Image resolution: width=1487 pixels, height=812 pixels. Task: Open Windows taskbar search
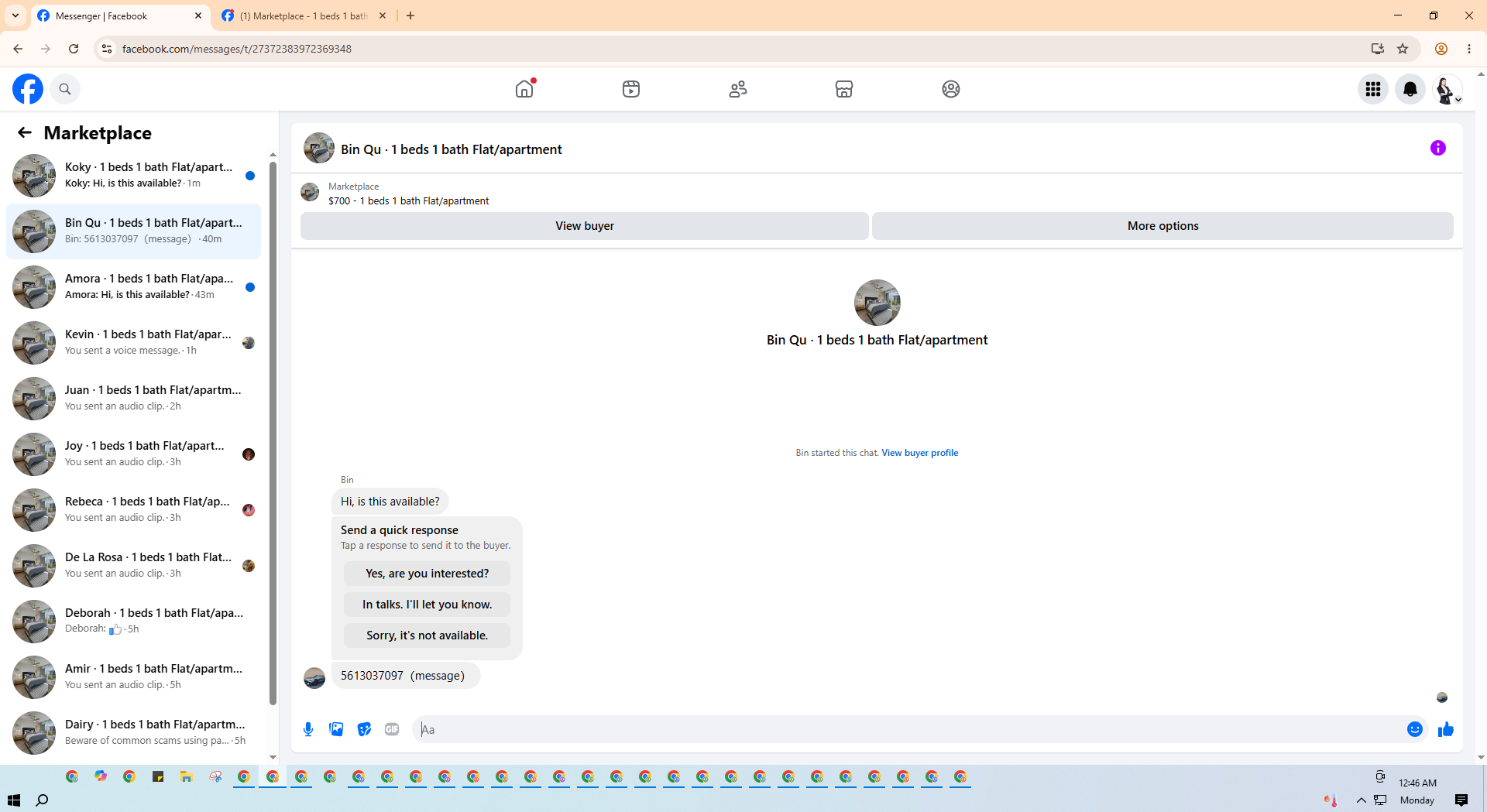(43, 800)
